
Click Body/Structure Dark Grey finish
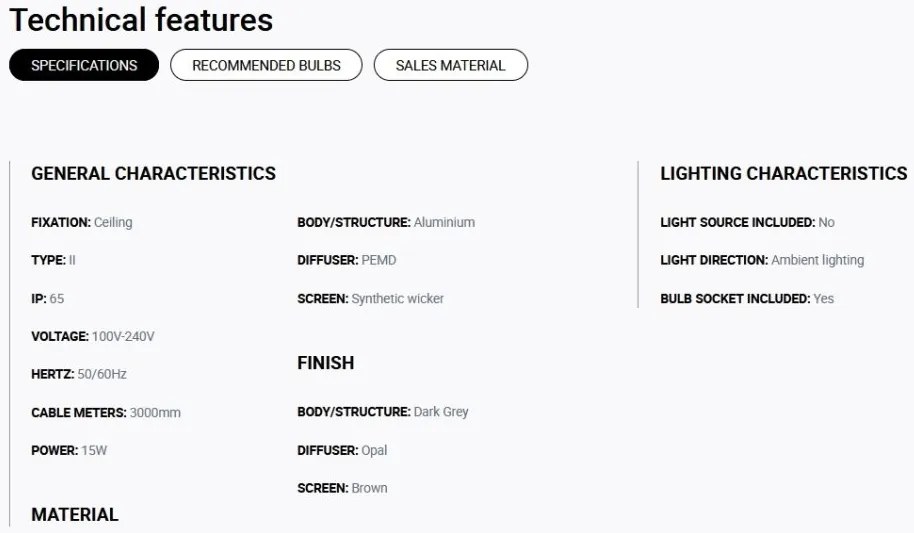tap(383, 412)
